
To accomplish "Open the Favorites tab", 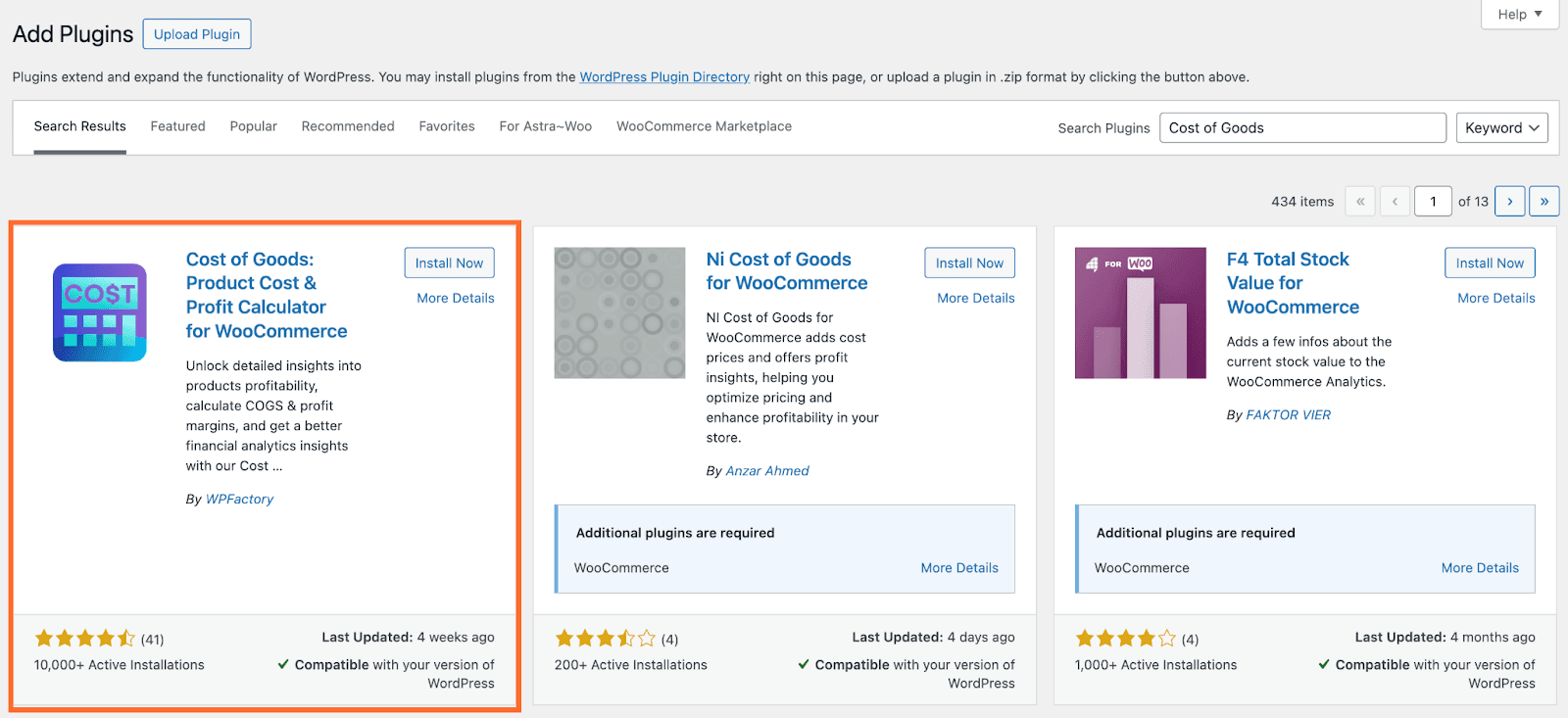I will (x=447, y=126).
